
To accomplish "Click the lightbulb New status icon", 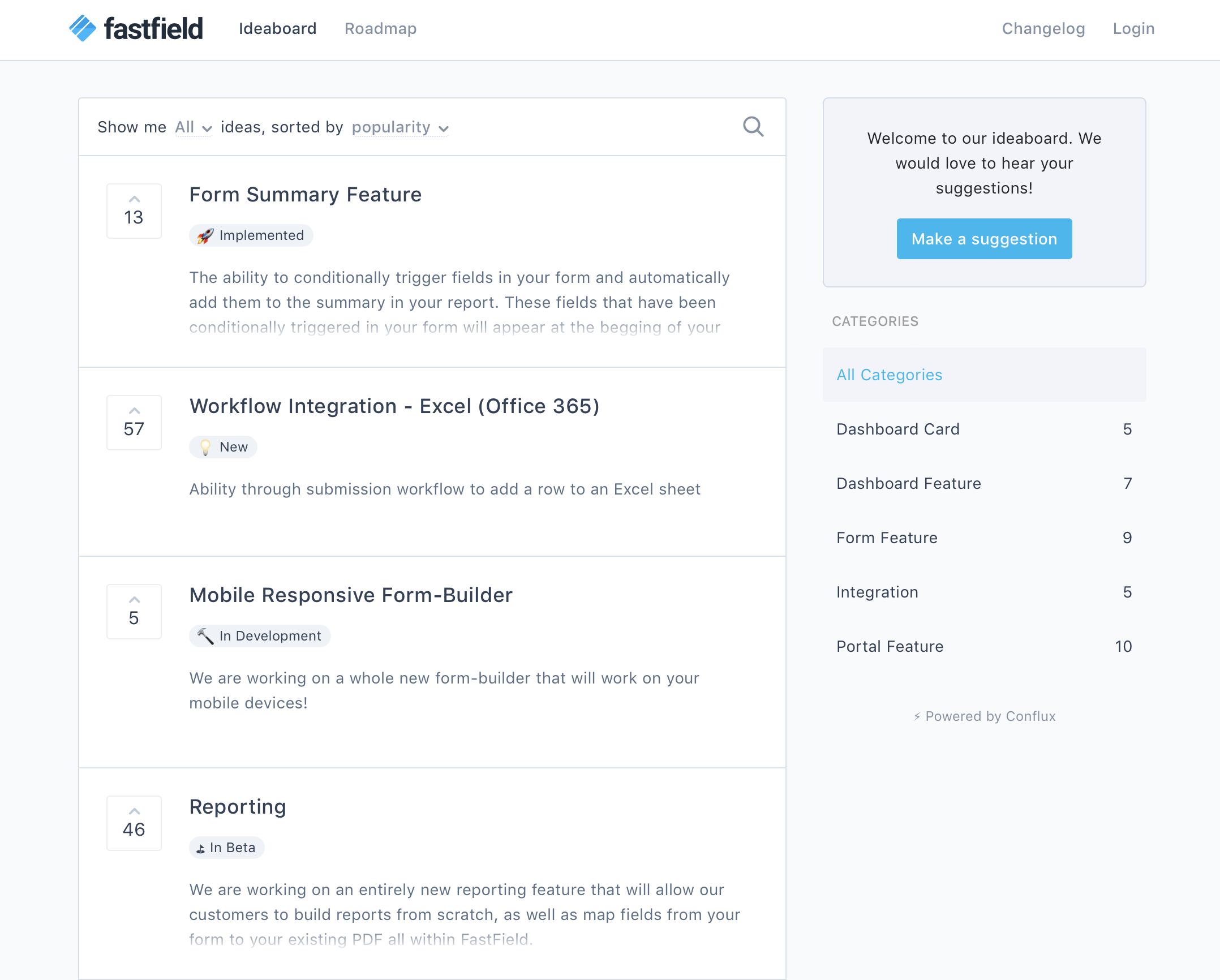I will click(205, 447).
